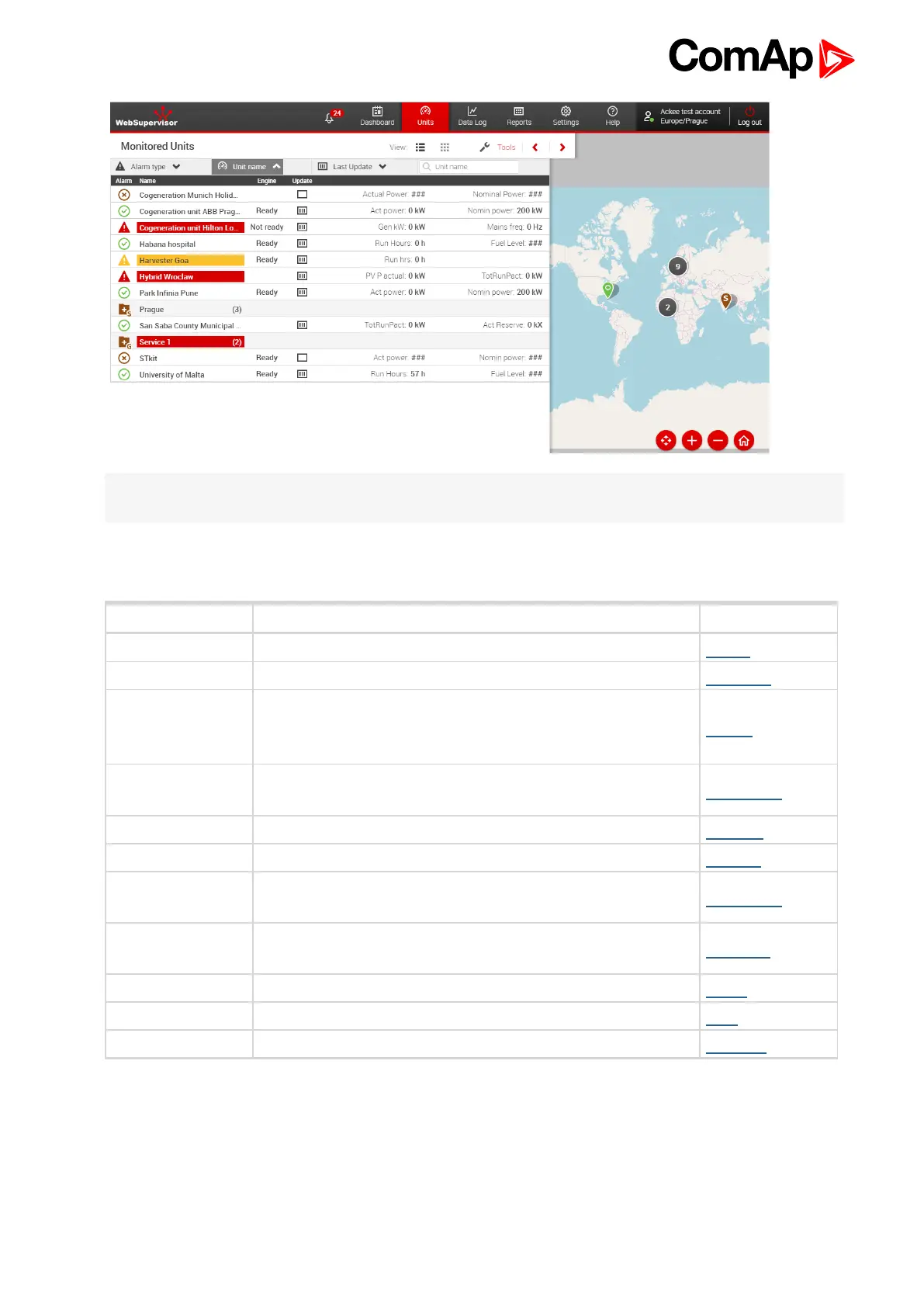Click the brown S map pin in India

click(x=725, y=301)
